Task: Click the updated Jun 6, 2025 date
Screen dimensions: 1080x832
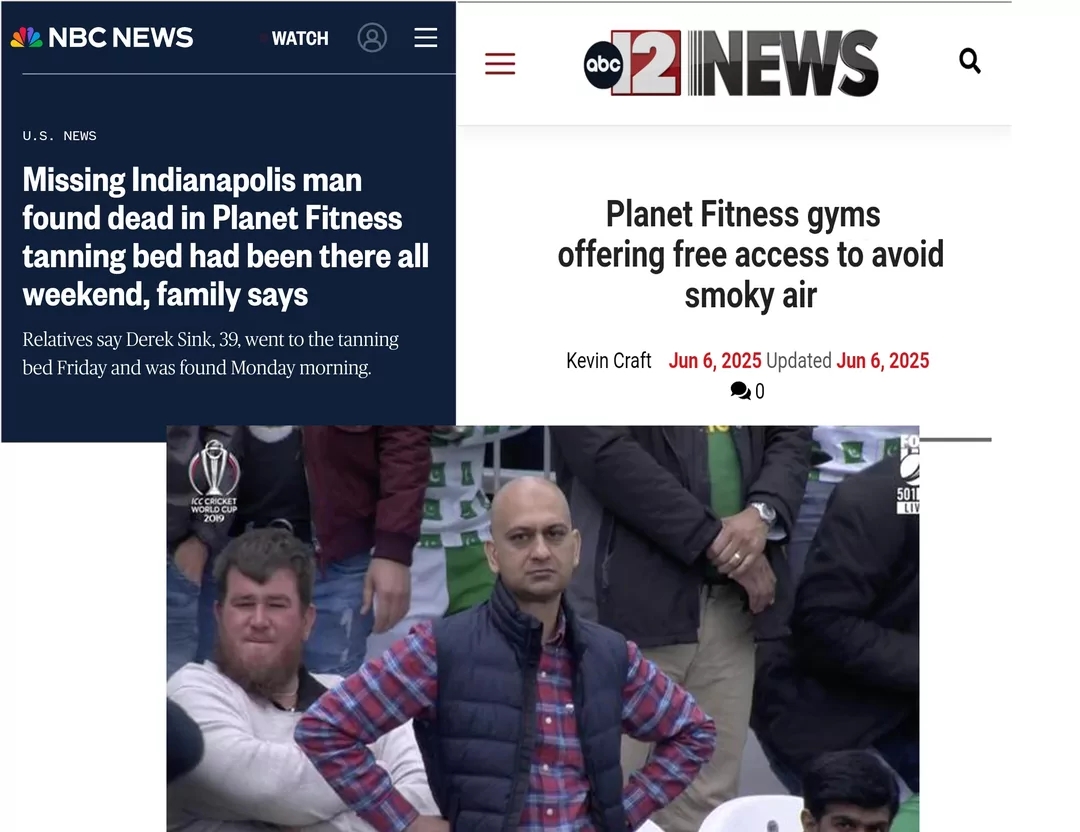Action: tap(882, 360)
